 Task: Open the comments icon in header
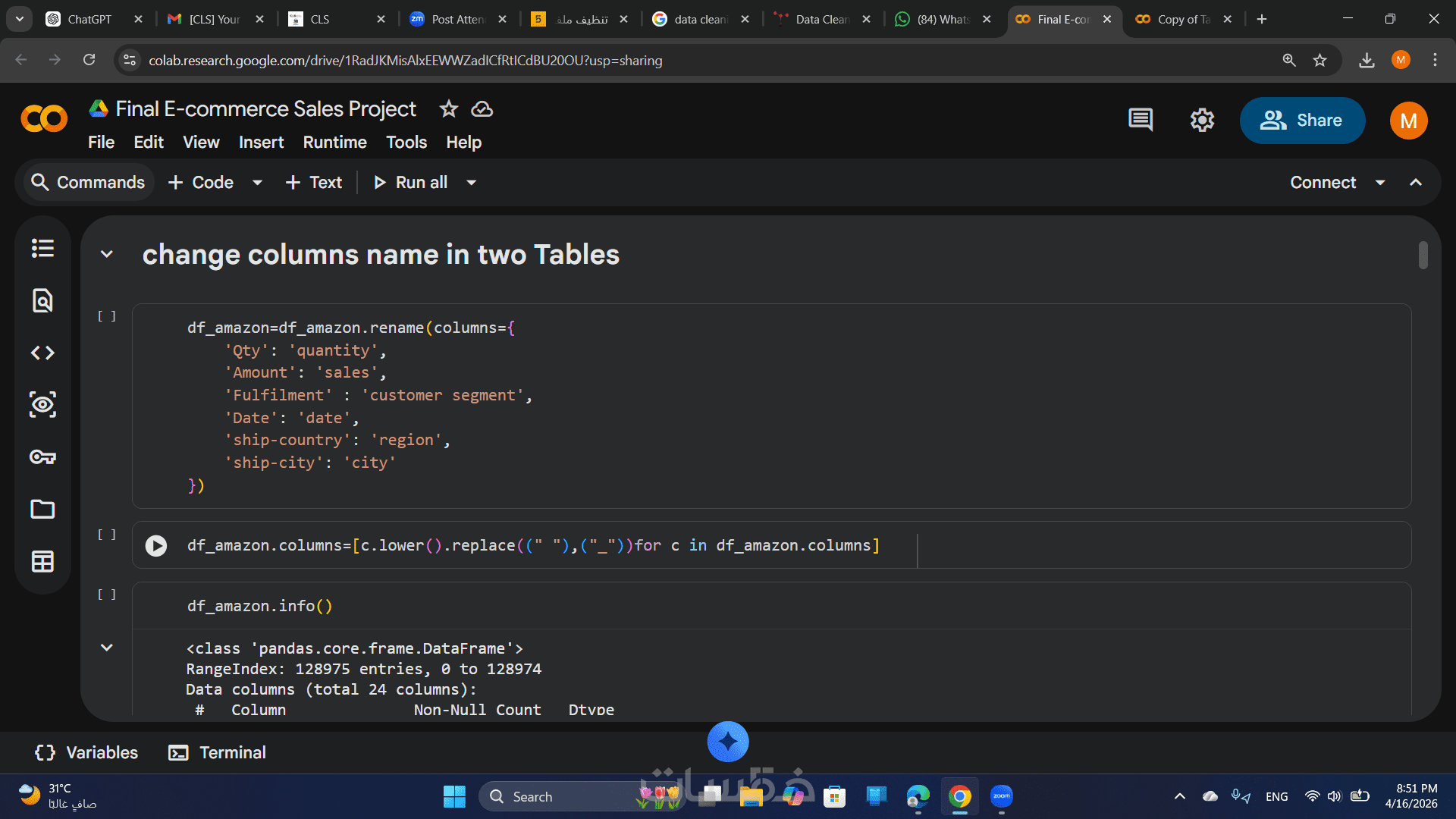1141,120
